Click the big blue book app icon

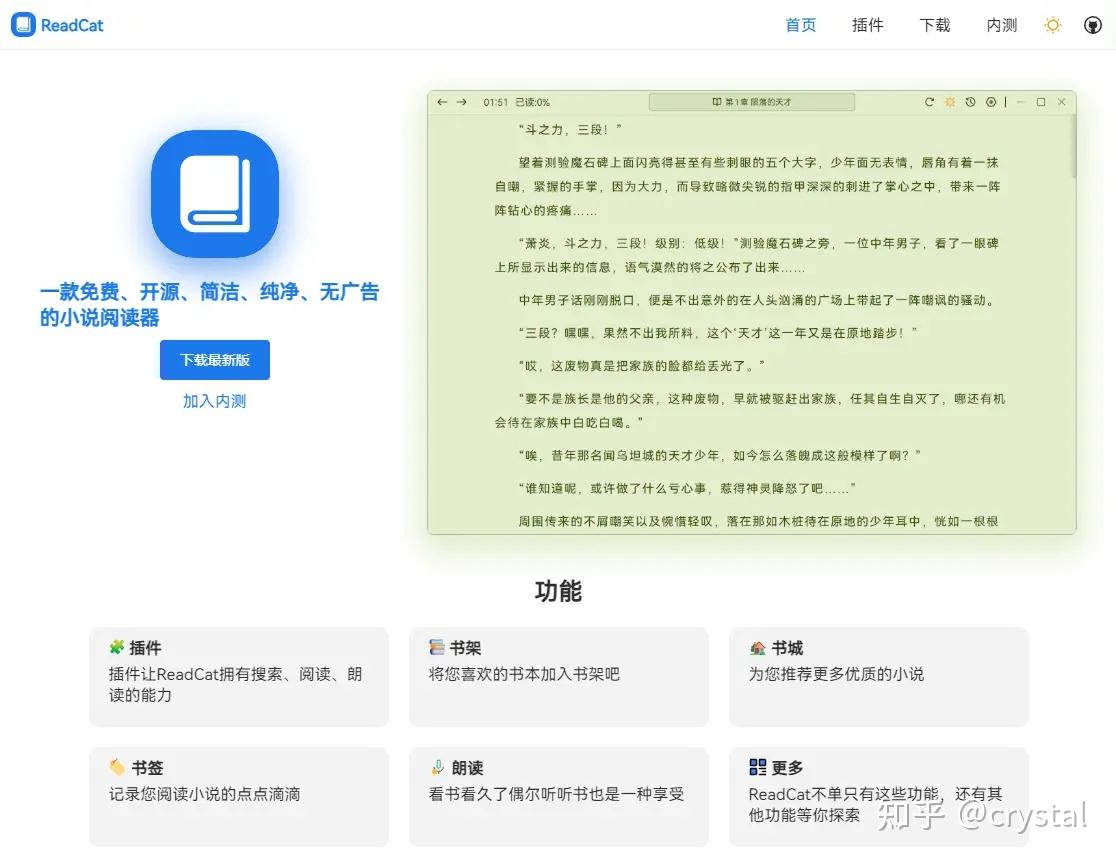214,194
